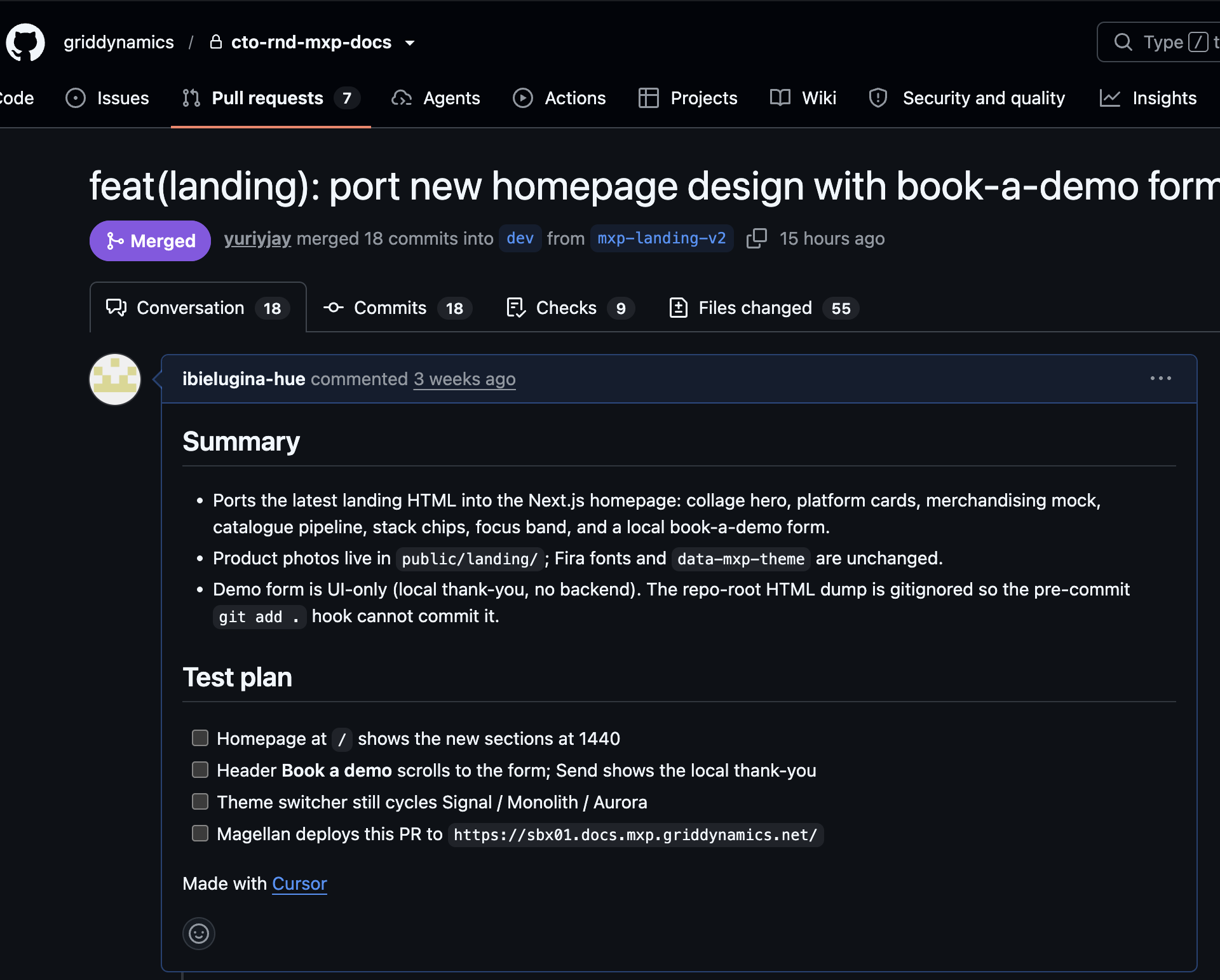Open the mxp-landing-v2 branch link

click(661, 238)
